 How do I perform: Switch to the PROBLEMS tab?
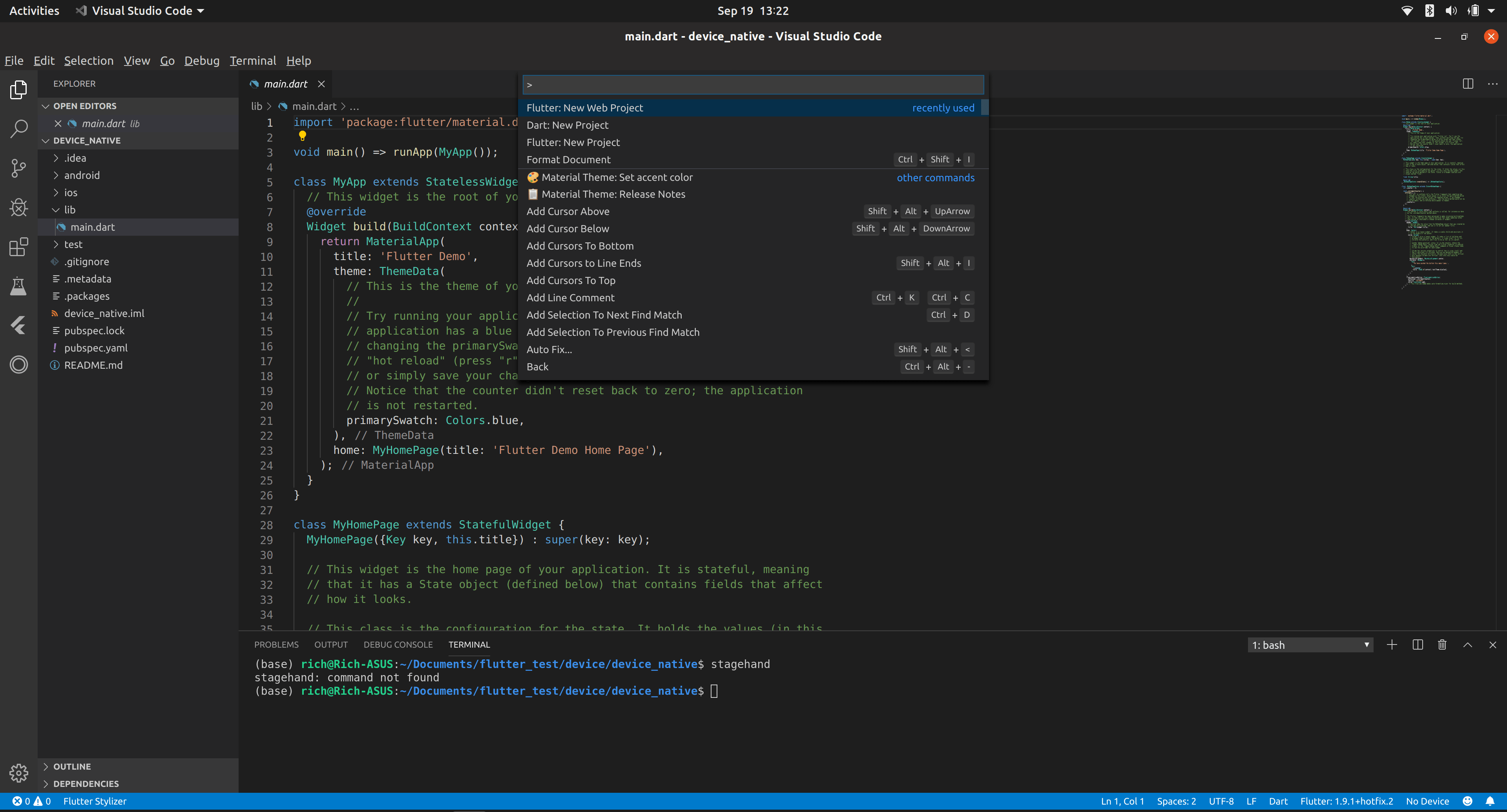tap(276, 644)
